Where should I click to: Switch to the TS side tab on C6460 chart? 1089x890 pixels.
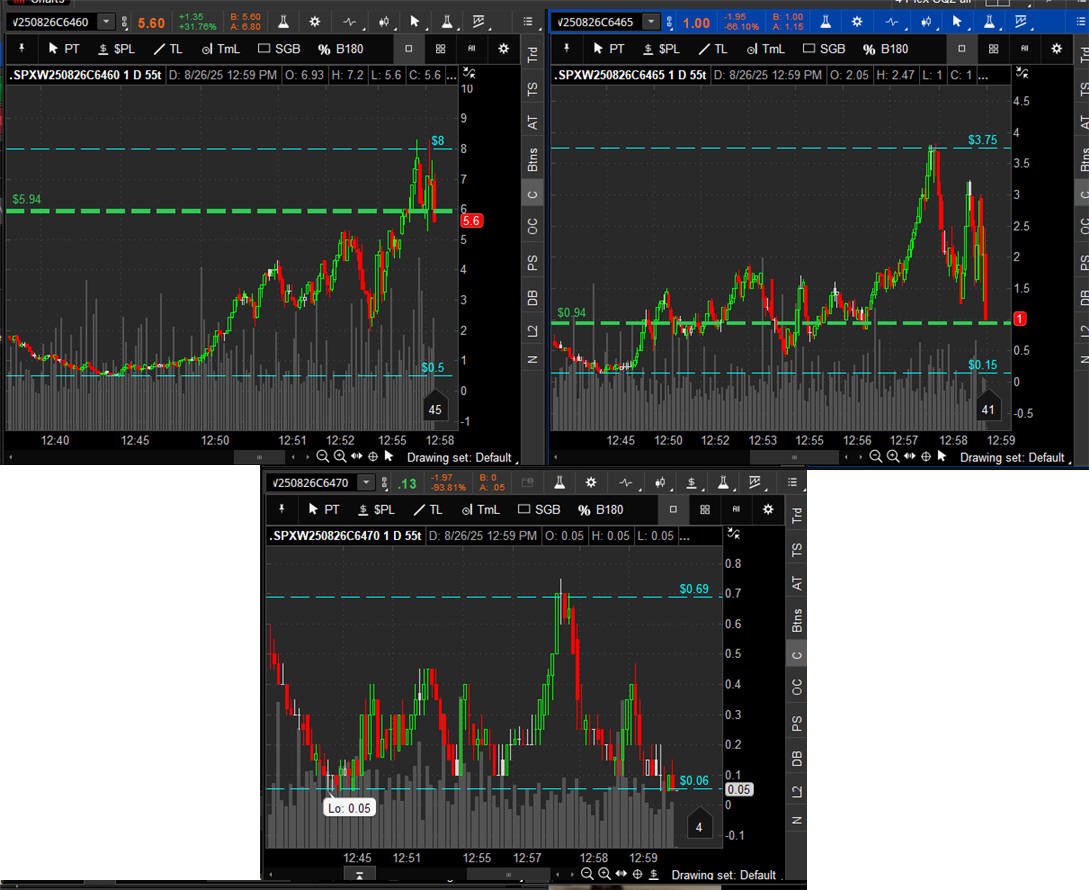[533, 89]
